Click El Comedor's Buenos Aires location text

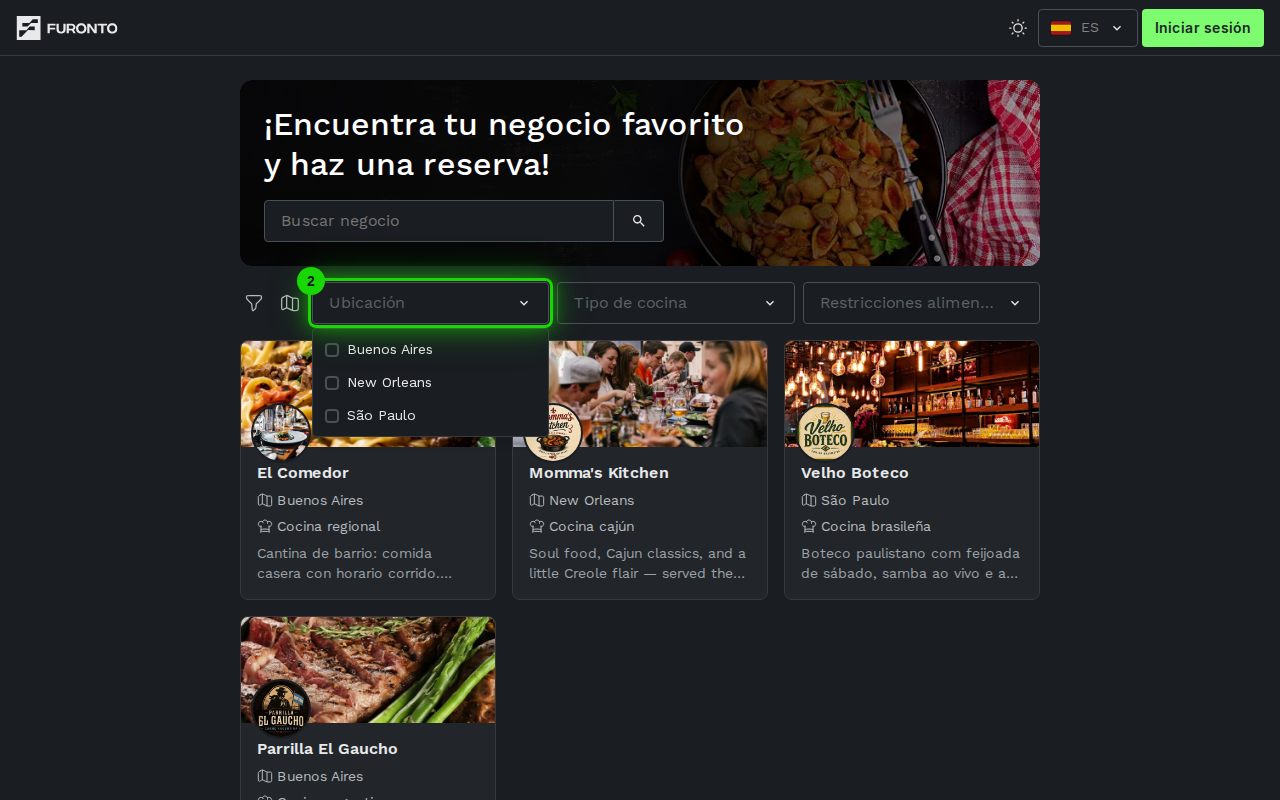[320, 500]
